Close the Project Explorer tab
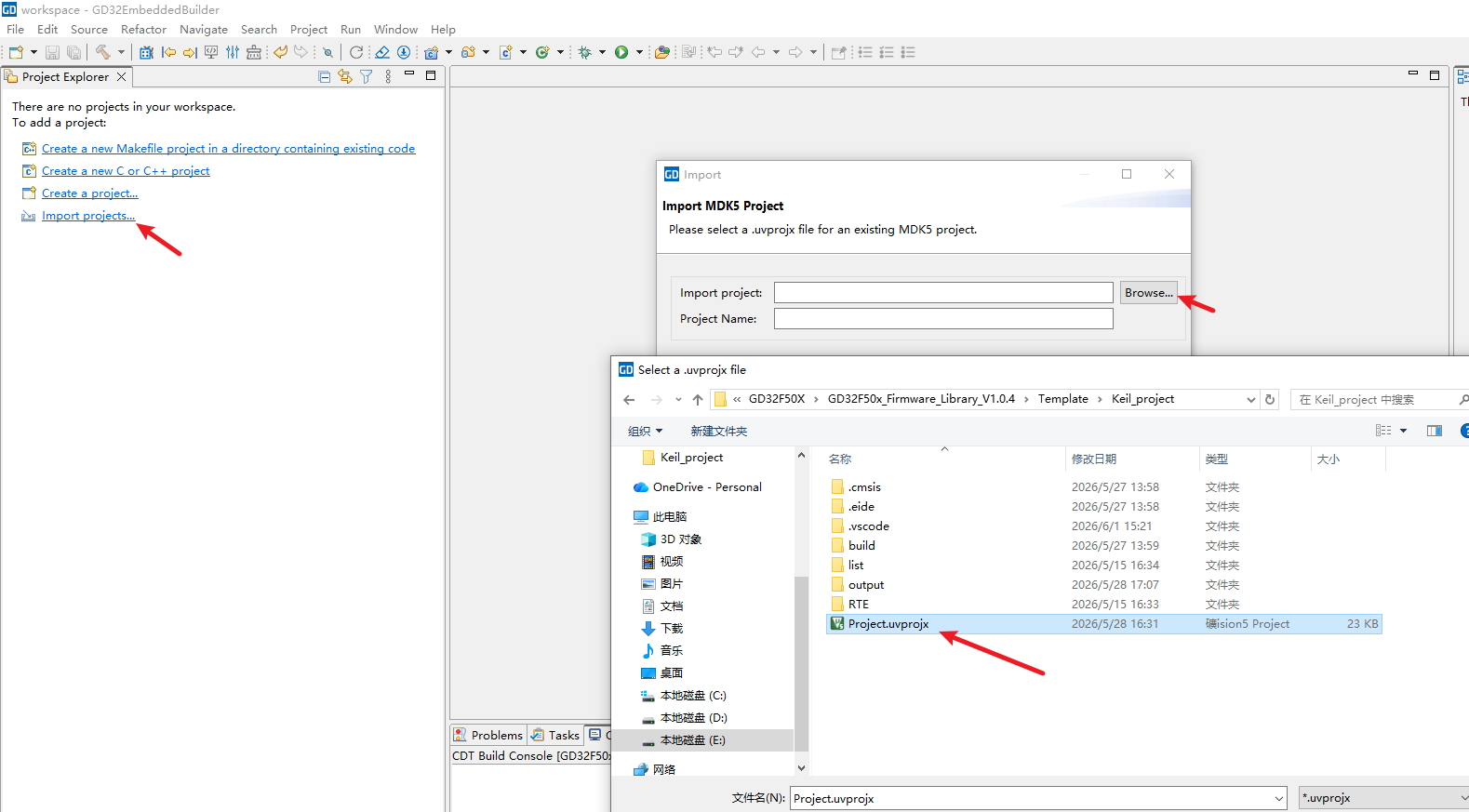 [x=121, y=77]
